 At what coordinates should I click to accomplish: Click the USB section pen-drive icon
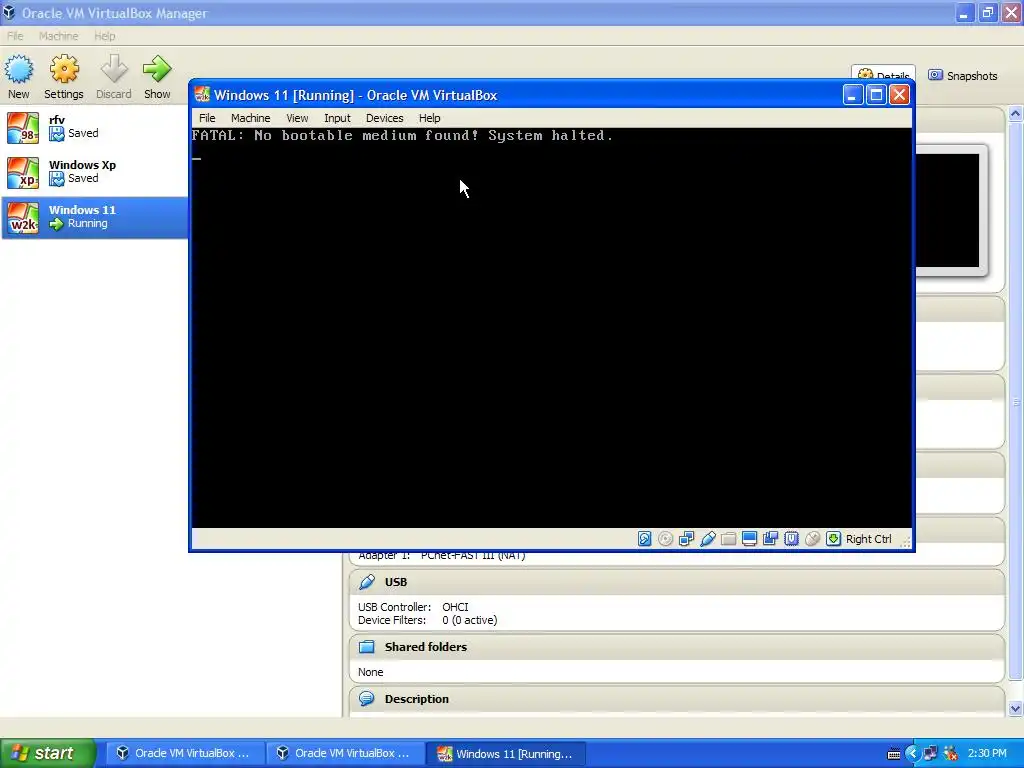tap(367, 582)
